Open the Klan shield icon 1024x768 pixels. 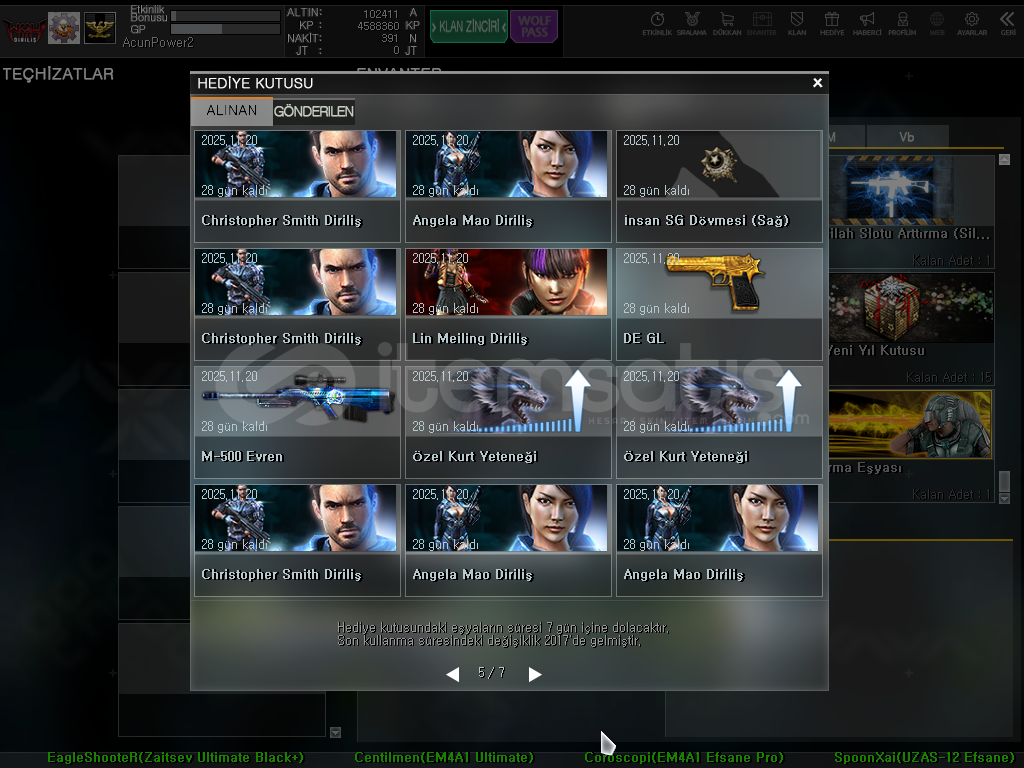pyautogui.click(x=797, y=22)
